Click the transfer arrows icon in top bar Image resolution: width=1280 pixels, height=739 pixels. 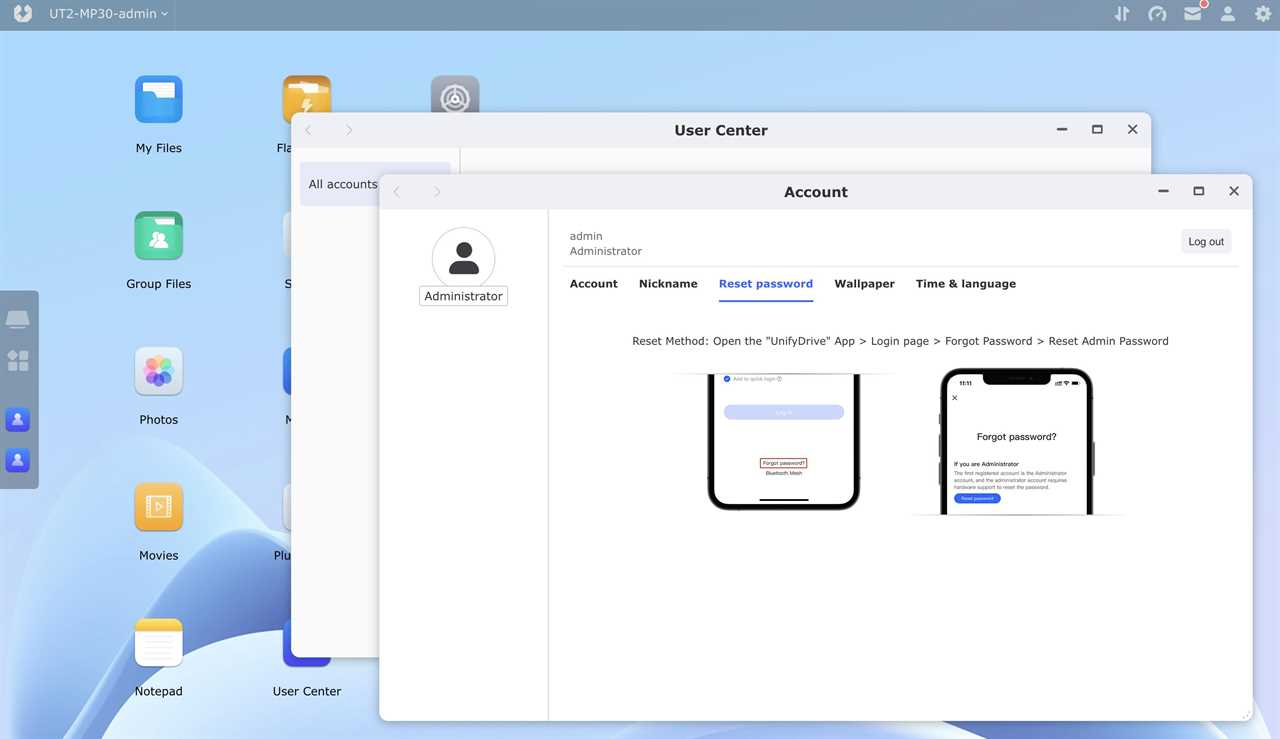click(1122, 14)
